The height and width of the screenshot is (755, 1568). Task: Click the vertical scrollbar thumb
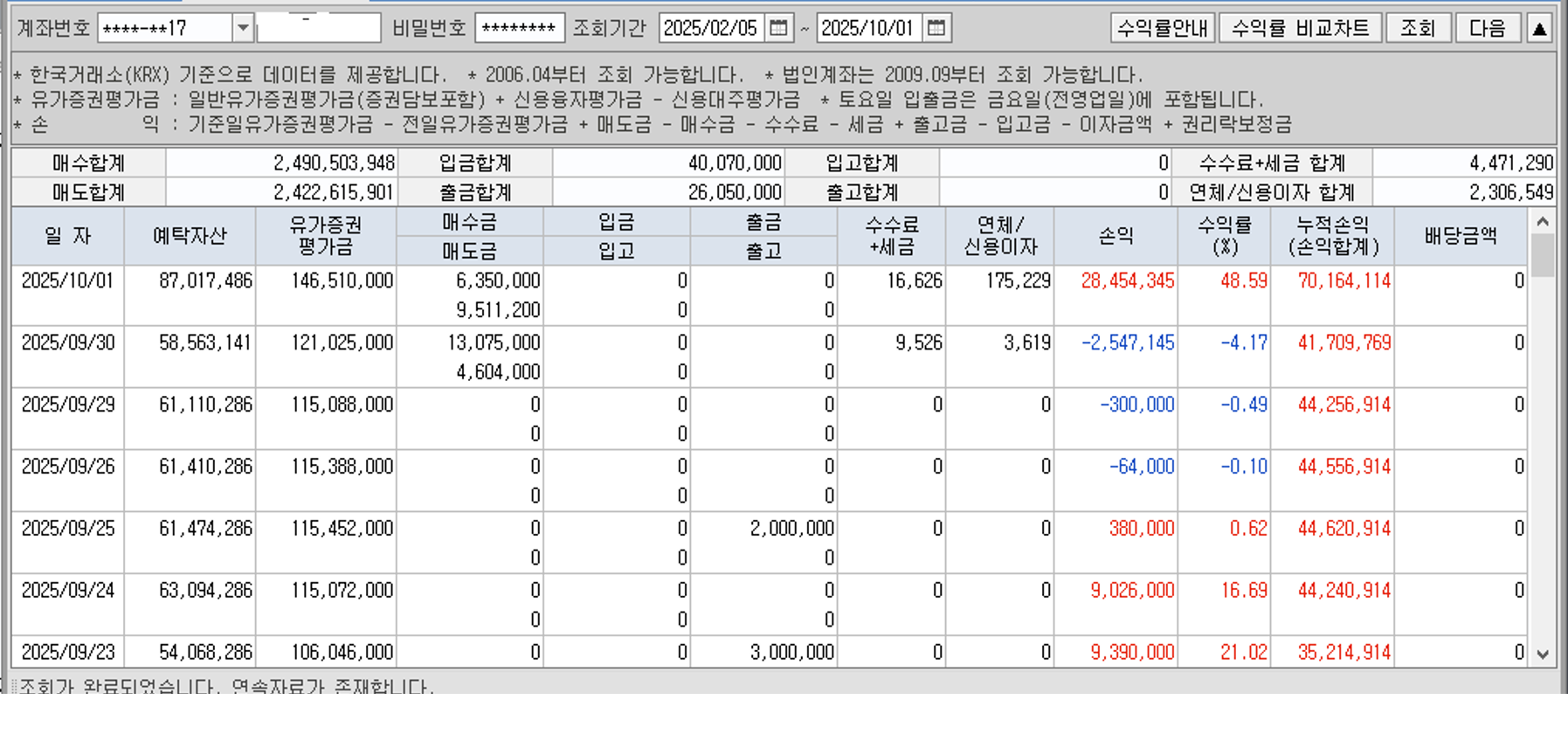tap(1543, 255)
